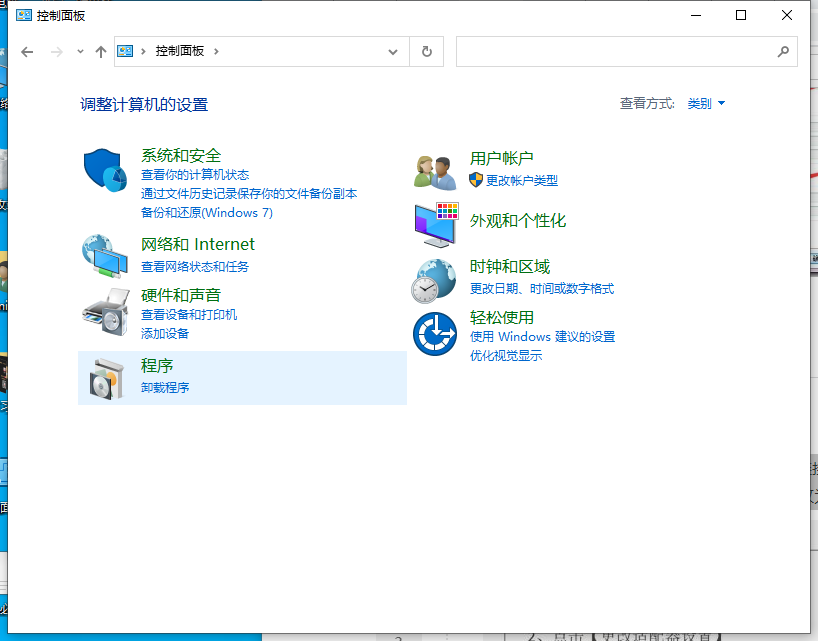
Task: Click the 用户帐户 people icon
Action: 435,171
